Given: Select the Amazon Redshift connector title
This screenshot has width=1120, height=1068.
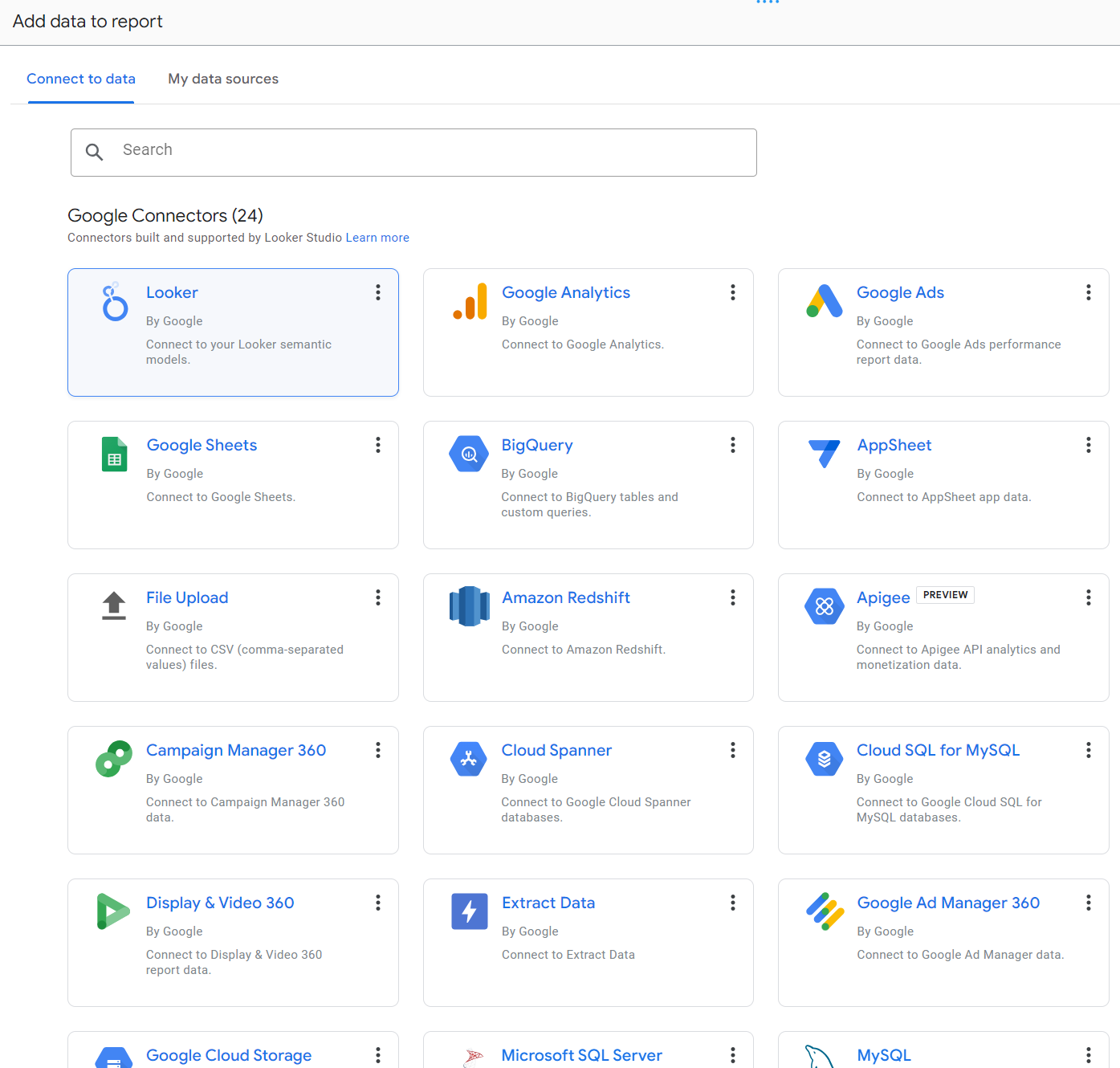Looking at the screenshot, I should coord(566,597).
